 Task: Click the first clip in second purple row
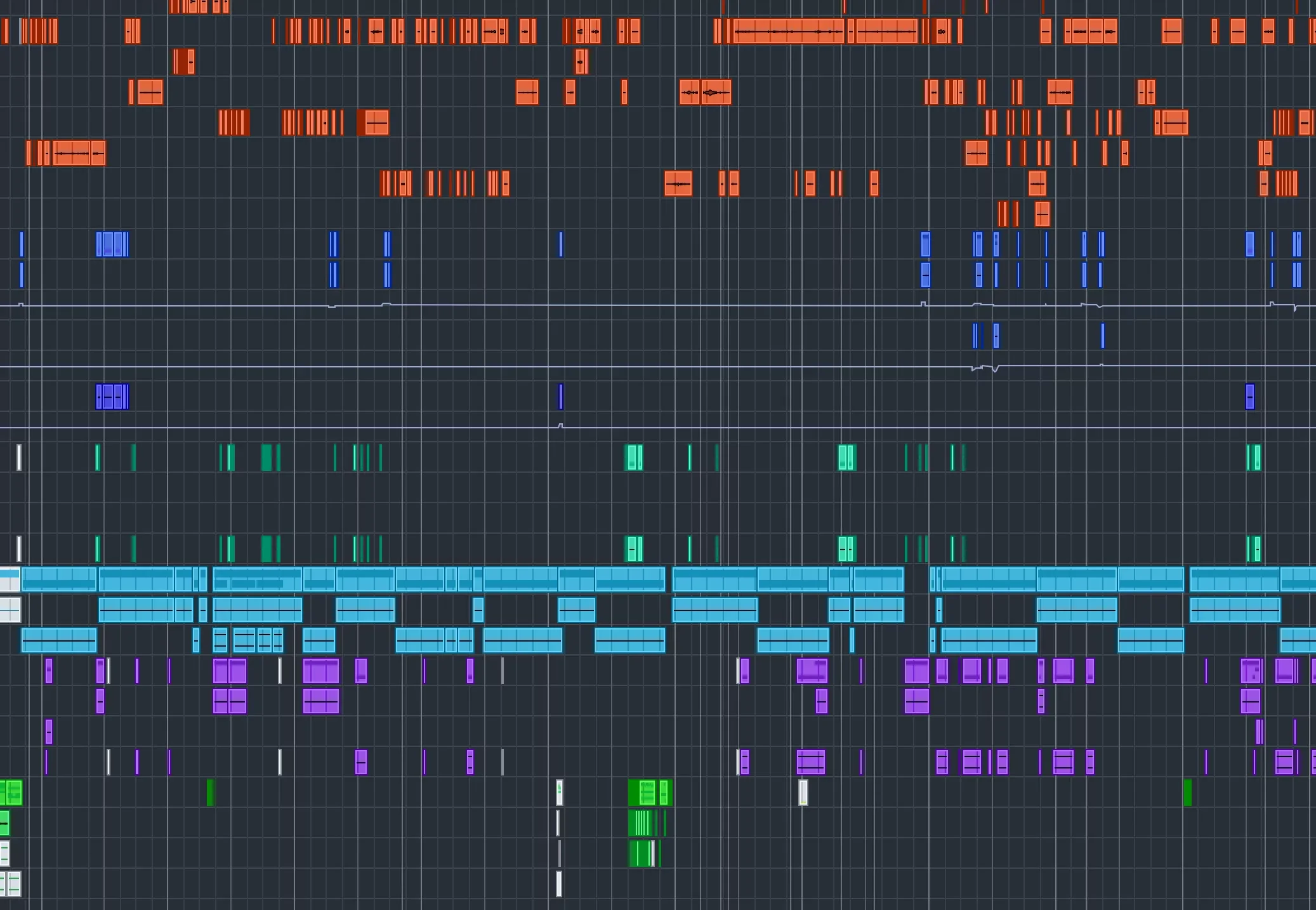[100, 701]
